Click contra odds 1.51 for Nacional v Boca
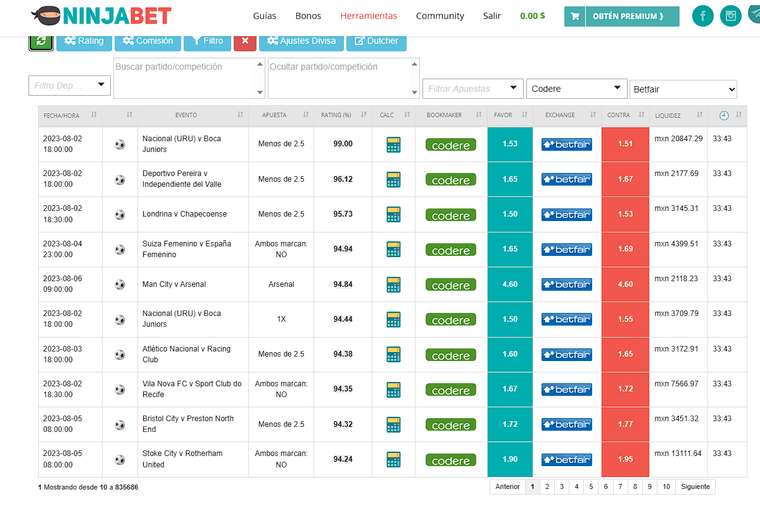Image resolution: width=760 pixels, height=508 pixels. click(x=625, y=144)
